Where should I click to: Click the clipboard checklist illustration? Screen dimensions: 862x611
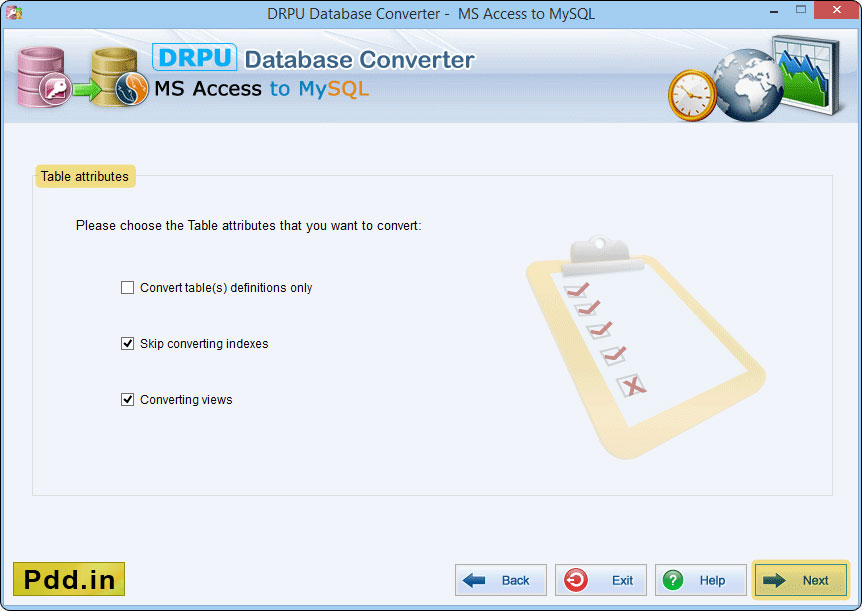click(x=644, y=348)
